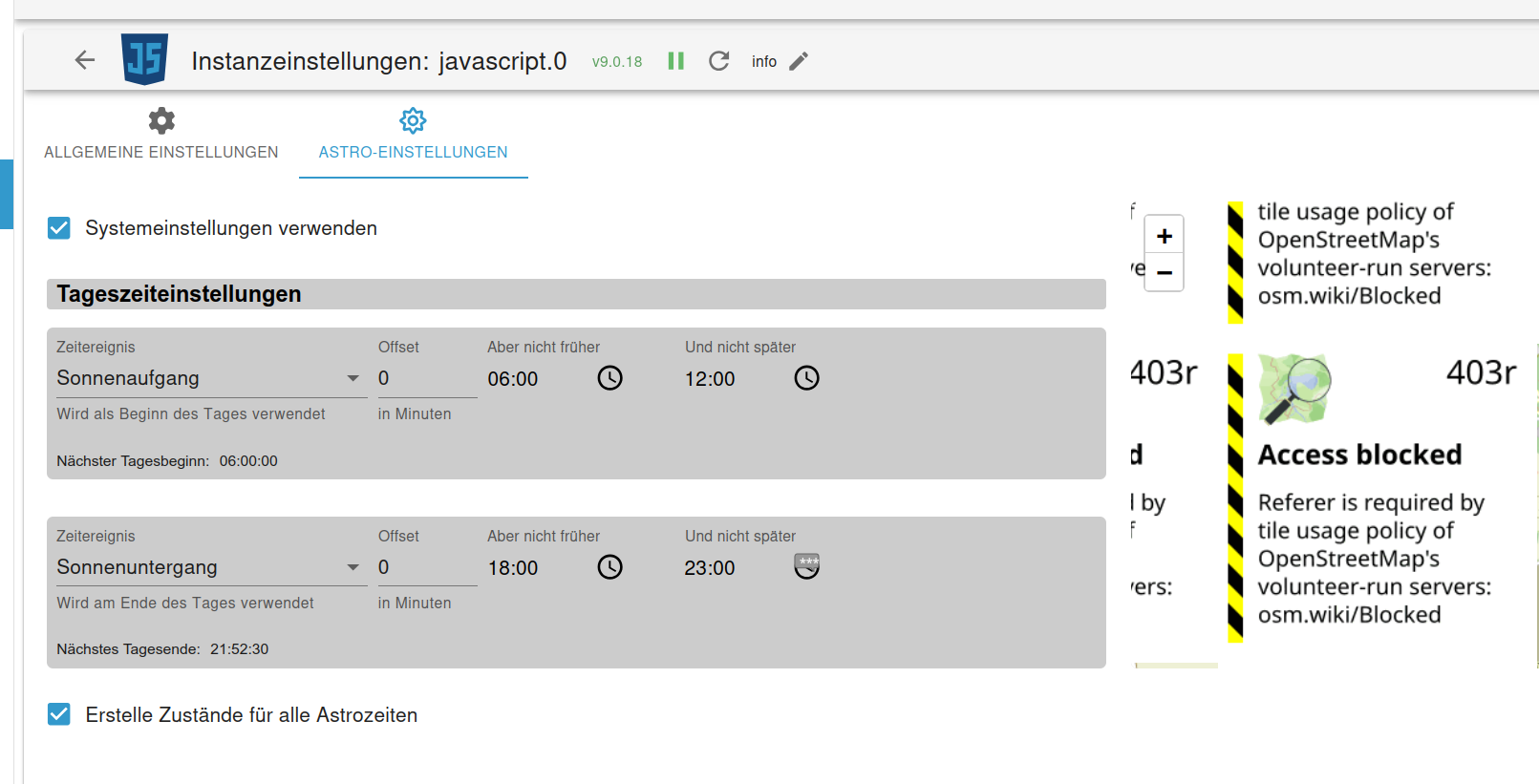Go back using the arrow icon
Screen dimensions: 1539x784
pyautogui.click(x=85, y=60)
